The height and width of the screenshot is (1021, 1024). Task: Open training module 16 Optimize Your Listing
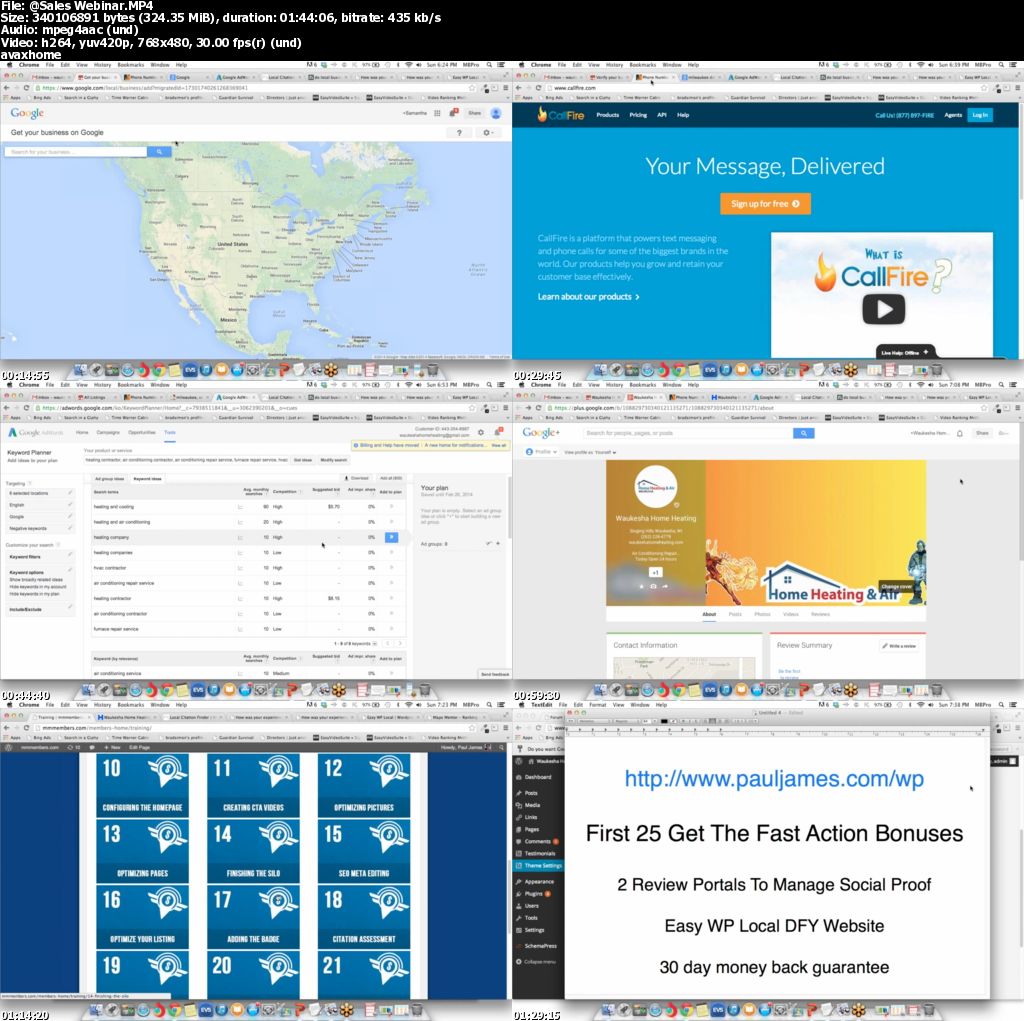(x=142, y=916)
